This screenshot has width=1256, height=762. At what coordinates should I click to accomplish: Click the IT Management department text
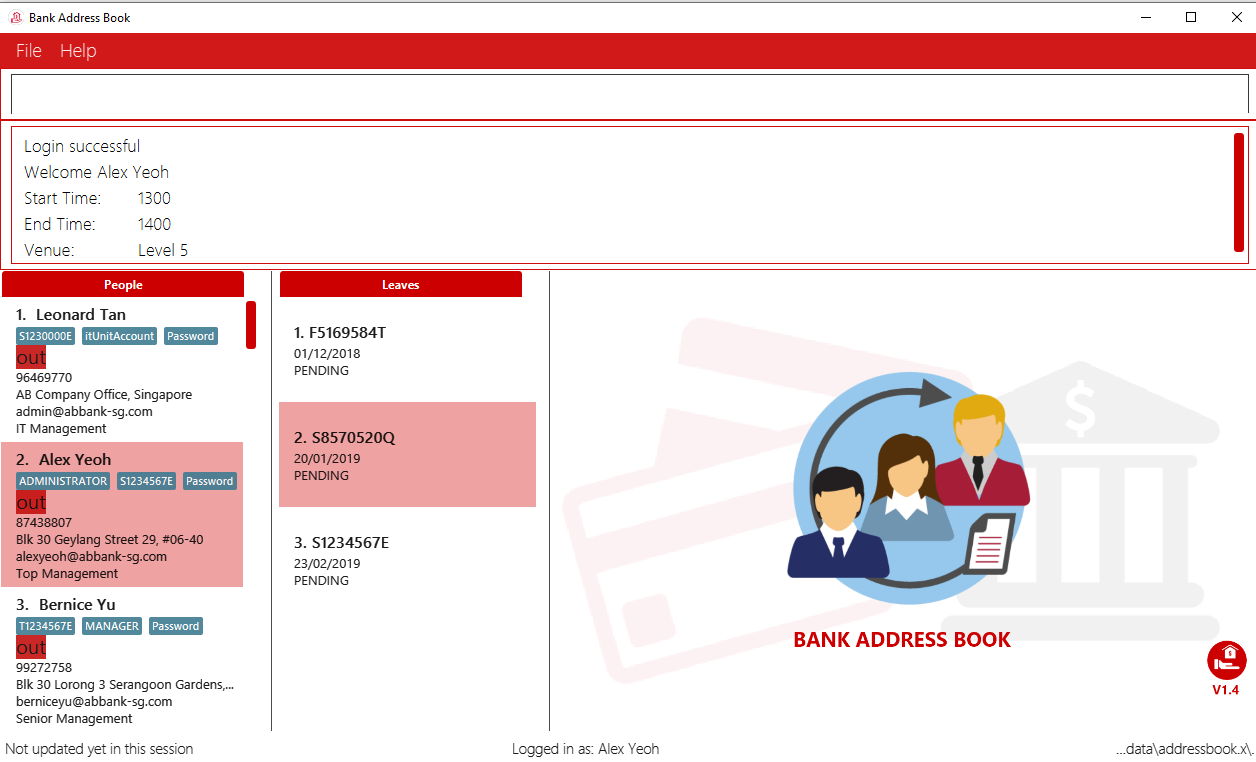(61, 428)
